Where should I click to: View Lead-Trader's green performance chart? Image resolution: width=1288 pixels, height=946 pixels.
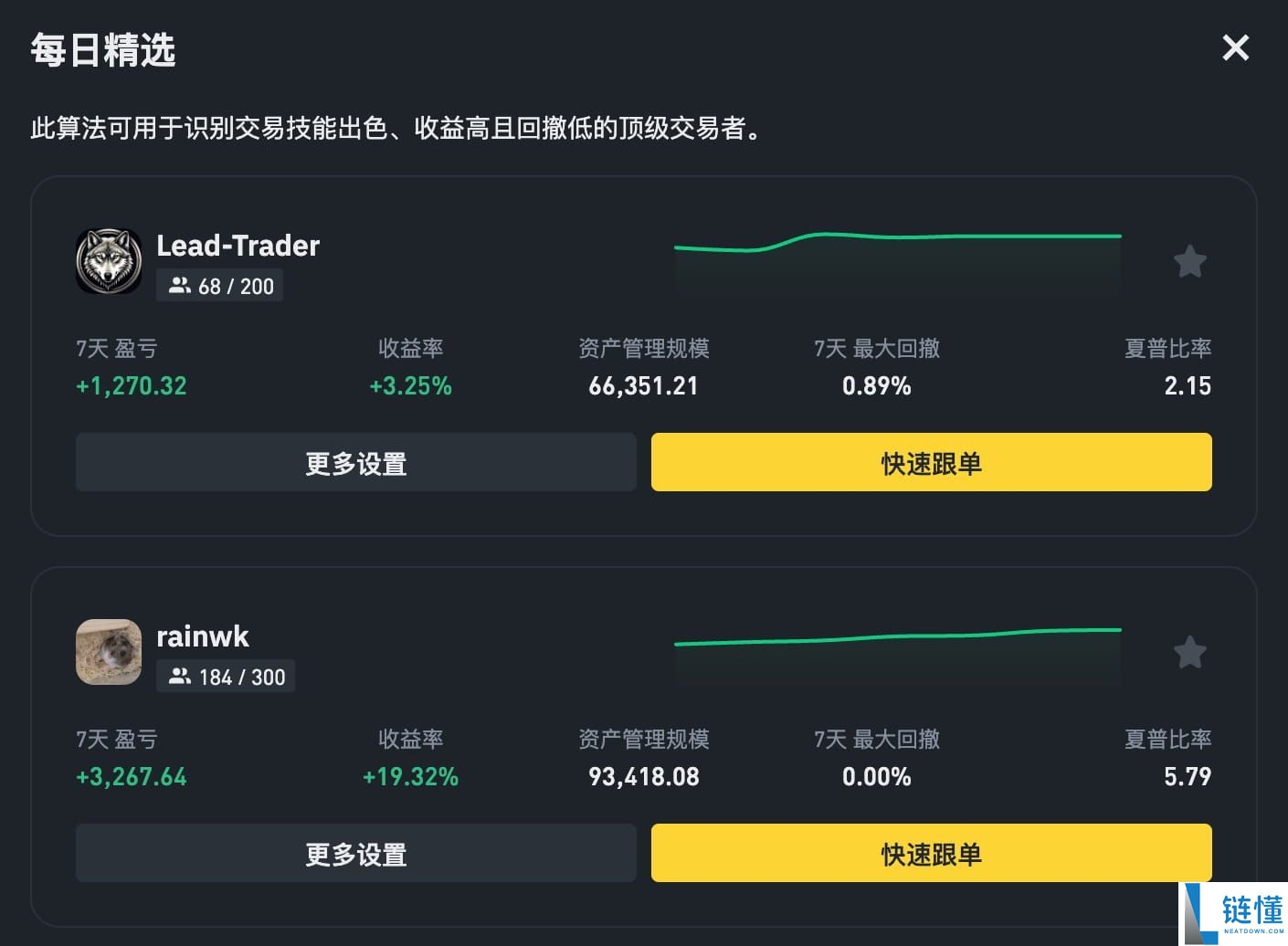(897, 260)
